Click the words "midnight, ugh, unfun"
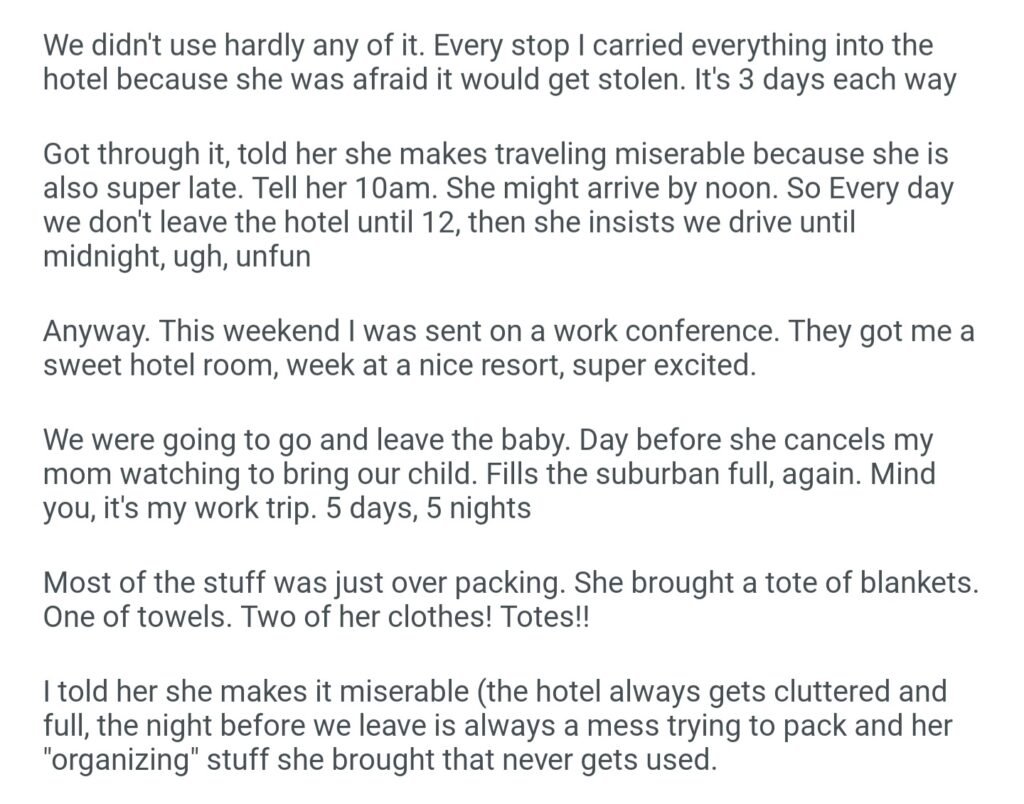Screen dimensions: 1024x804 [177, 257]
